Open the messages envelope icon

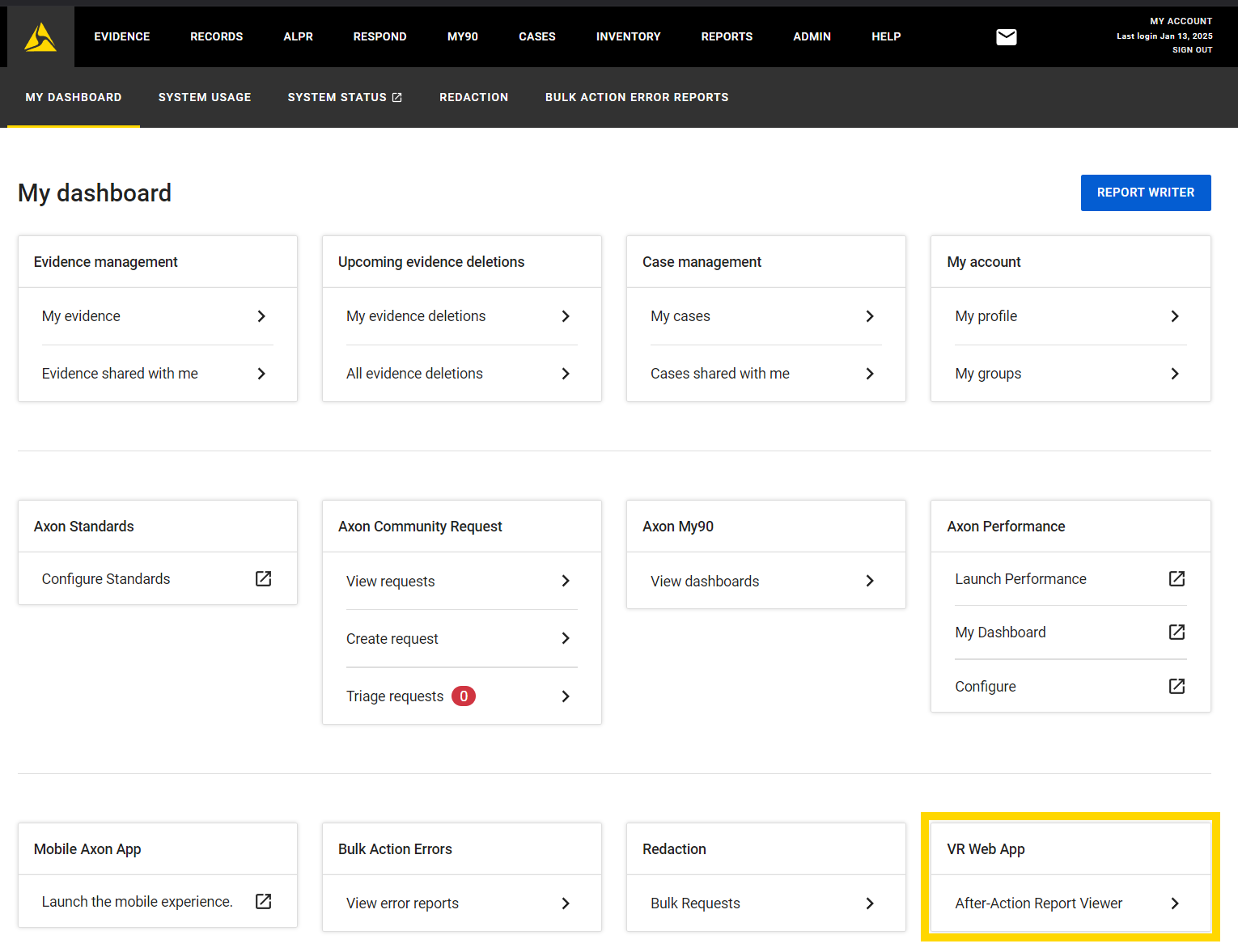click(1007, 37)
